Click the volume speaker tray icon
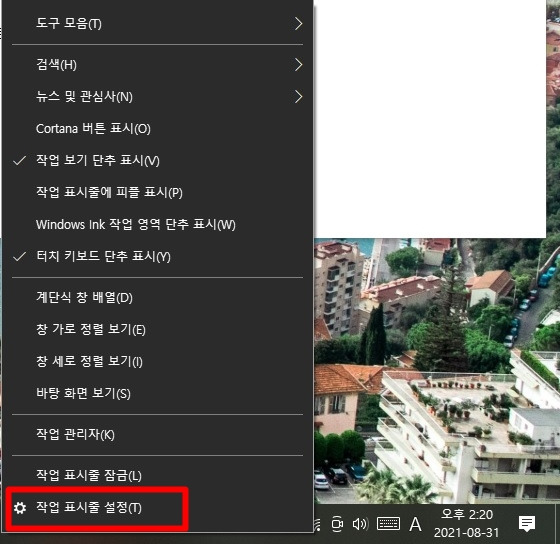560x544 pixels. pyautogui.click(x=360, y=524)
